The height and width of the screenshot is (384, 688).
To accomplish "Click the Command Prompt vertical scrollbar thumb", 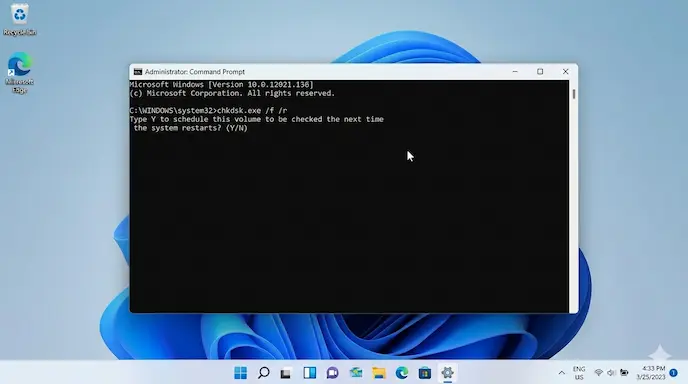I will (x=573, y=94).
